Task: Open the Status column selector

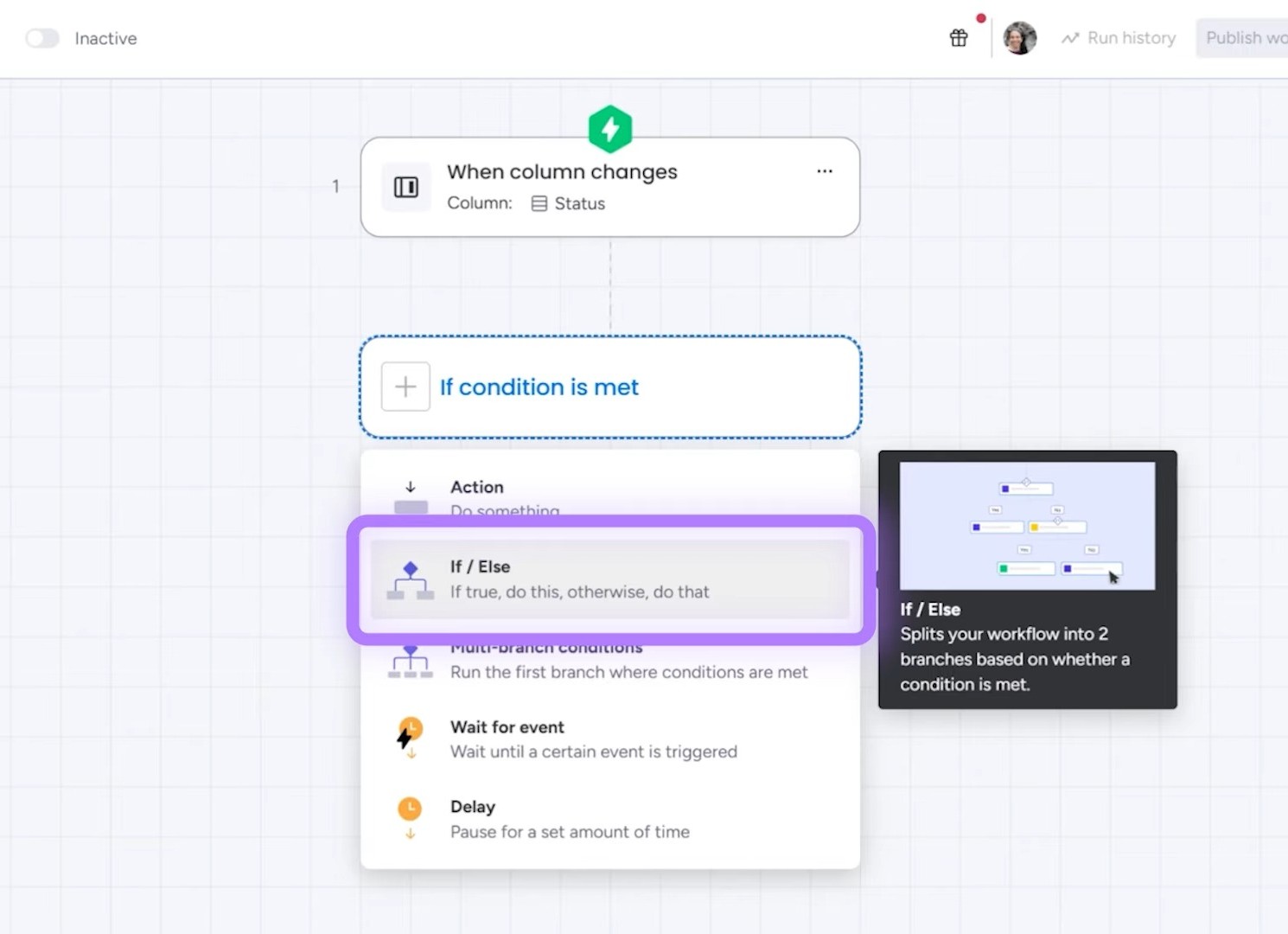Action: (x=567, y=203)
